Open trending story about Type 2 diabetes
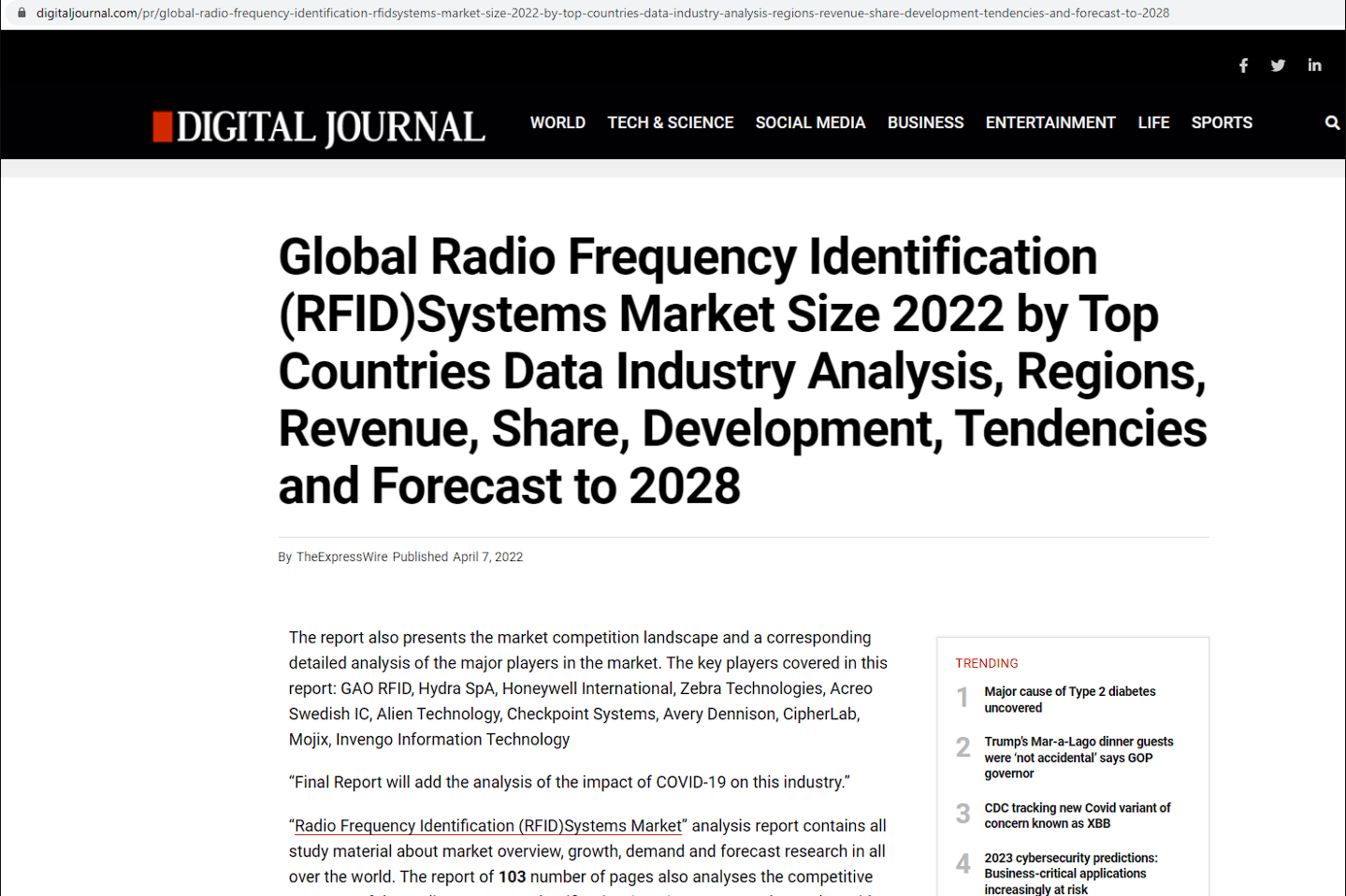 [x=1069, y=700]
